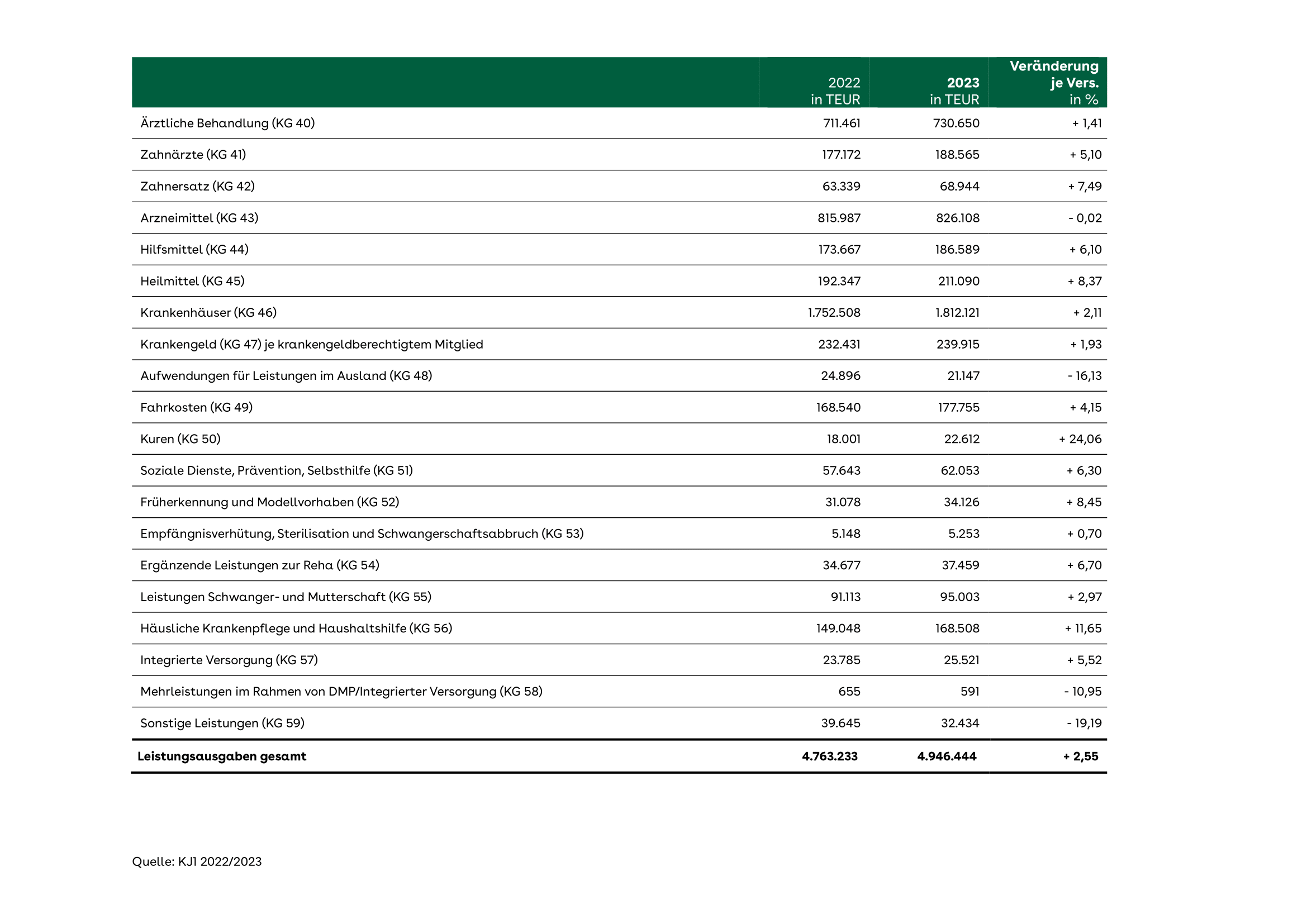Select the source note 'Quelle: KJ1 2022/2023'

(197, 861)
